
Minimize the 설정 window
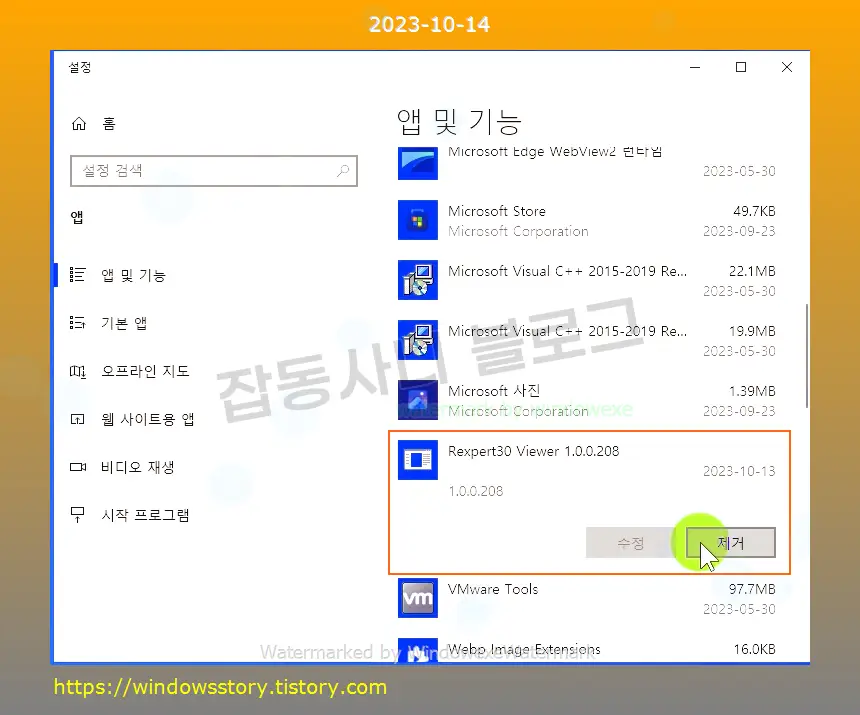click(695, 67)
